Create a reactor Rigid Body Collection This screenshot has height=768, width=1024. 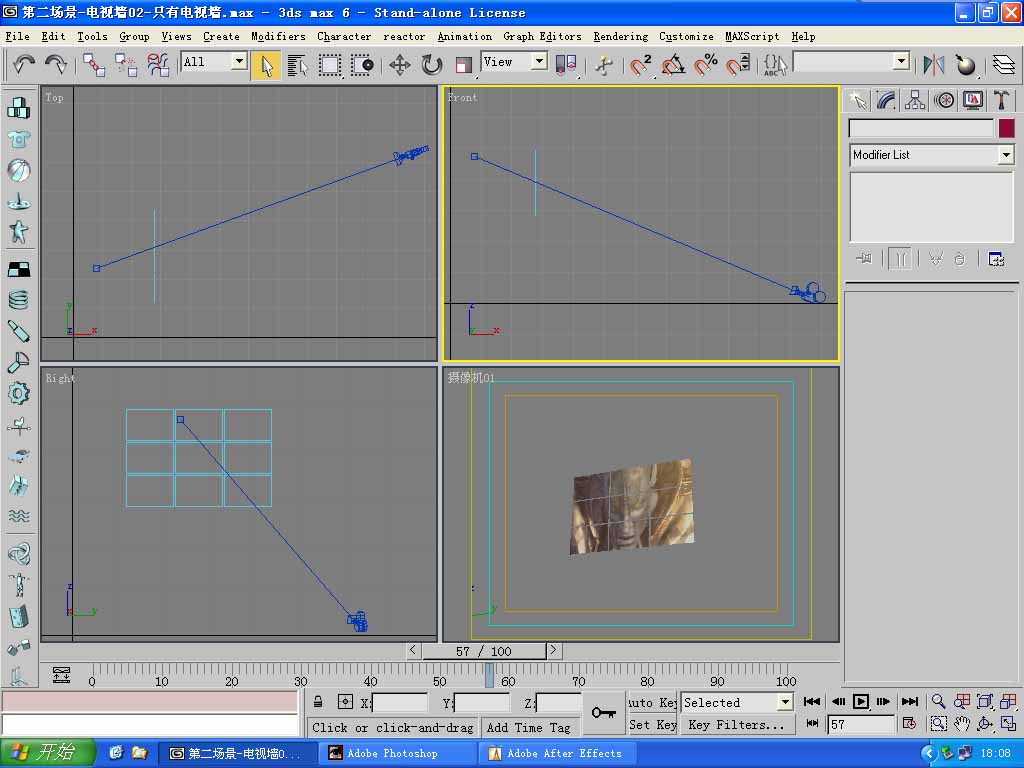coord(18,108)
